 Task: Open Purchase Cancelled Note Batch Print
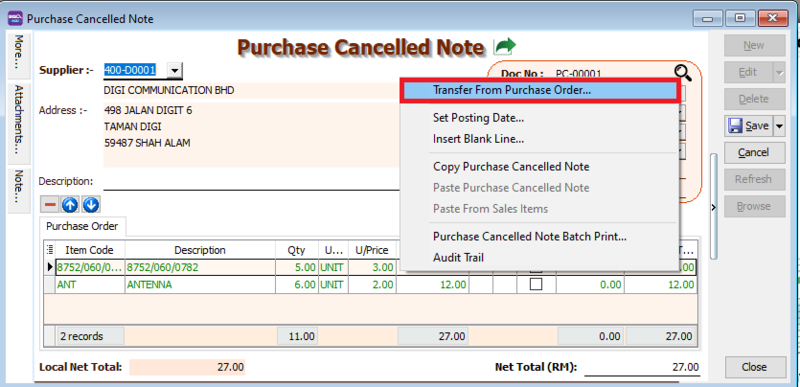pyautogui.click(x=530, y=237)
